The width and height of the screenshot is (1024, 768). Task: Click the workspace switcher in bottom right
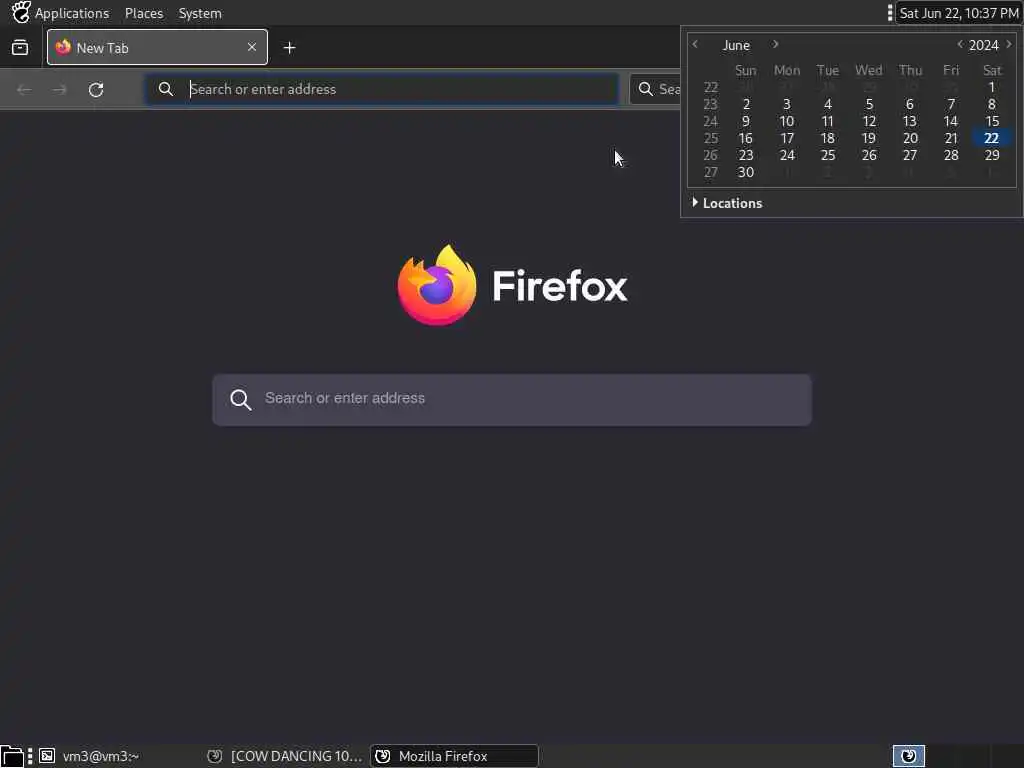click(x=909, y=756)
